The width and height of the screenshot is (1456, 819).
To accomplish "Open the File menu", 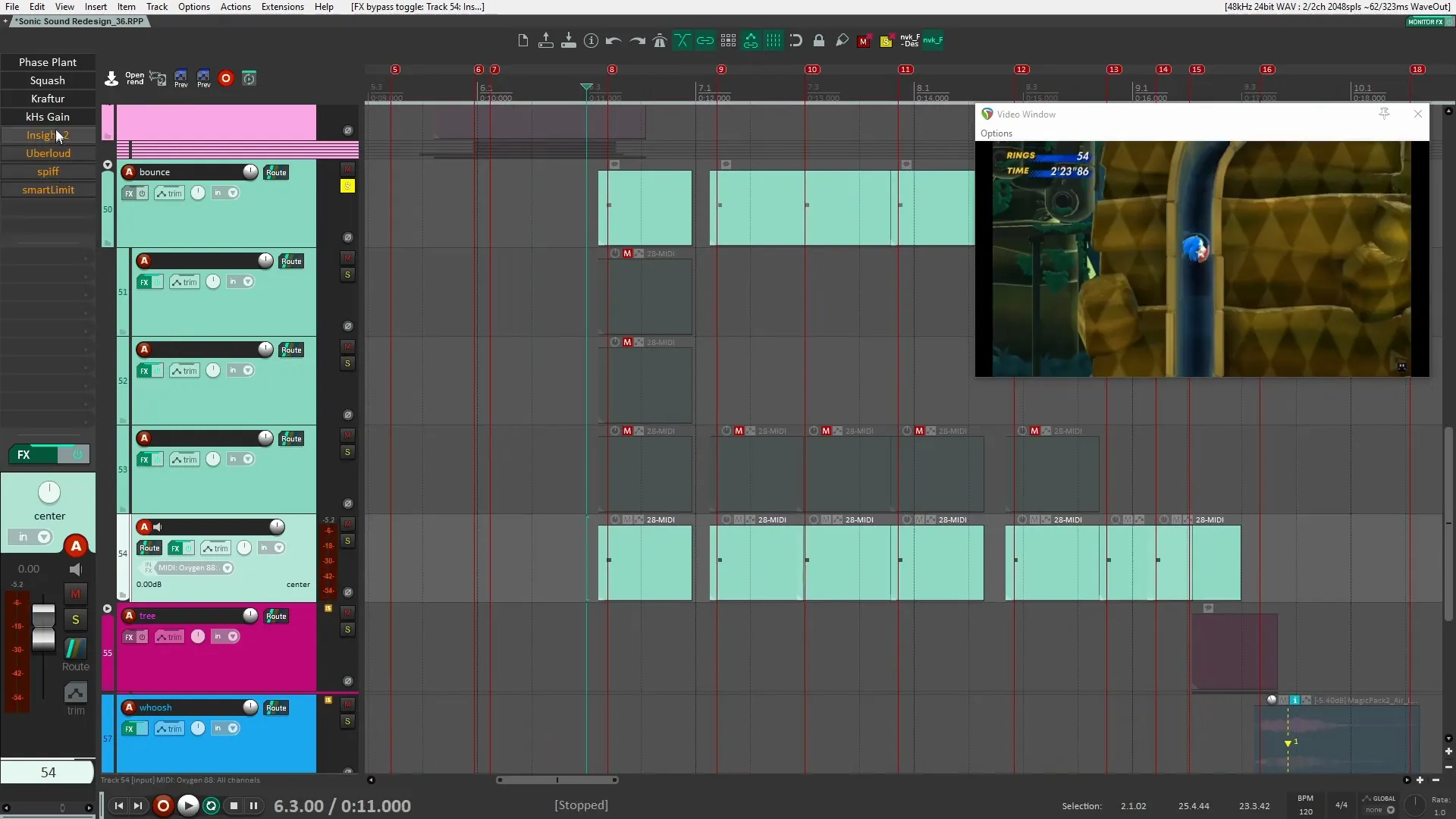I will [x=12, y=7].
